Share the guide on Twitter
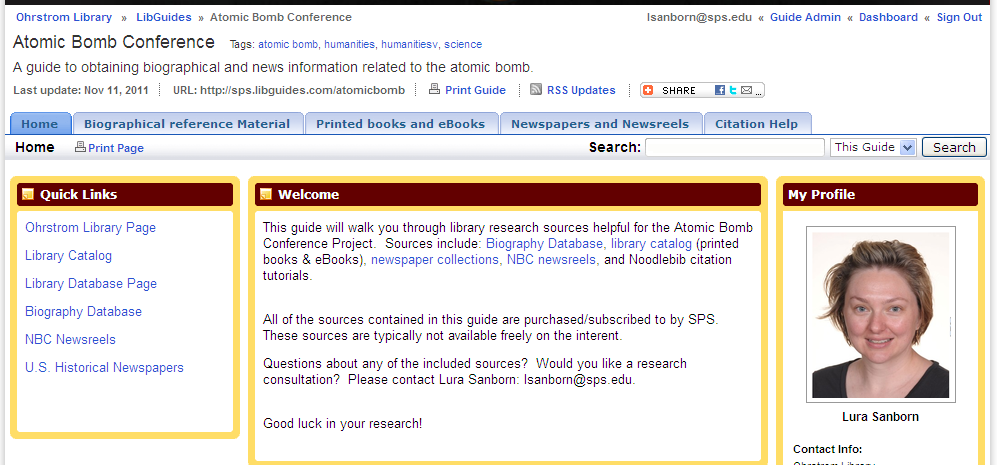Screen dimensions: 997x465 pos(733,90)
